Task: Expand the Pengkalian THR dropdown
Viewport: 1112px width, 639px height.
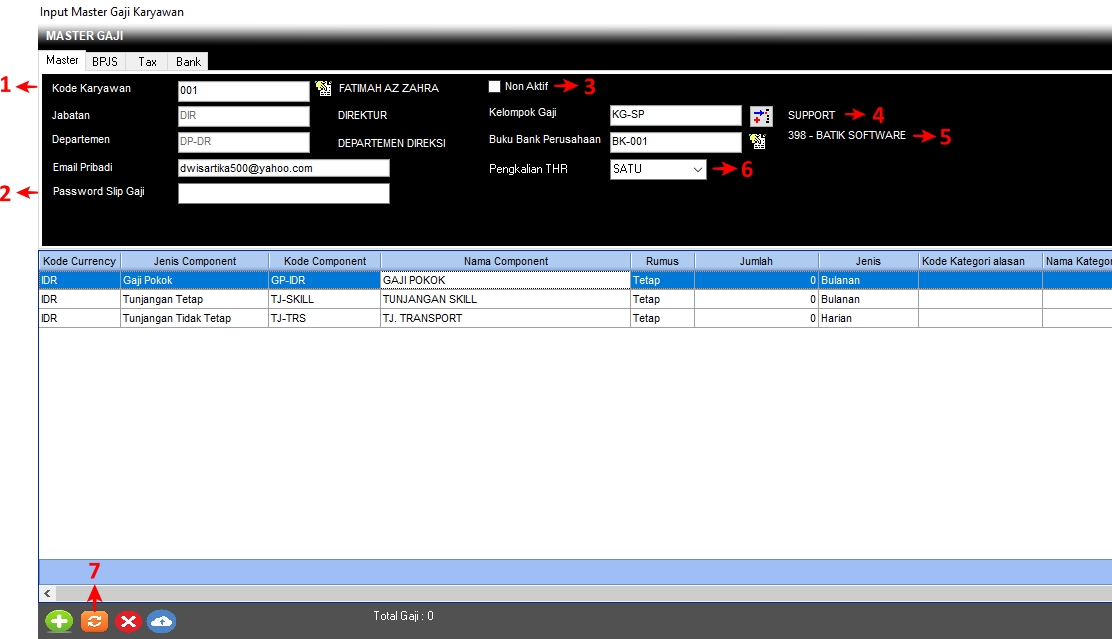Action: (697, 170)
